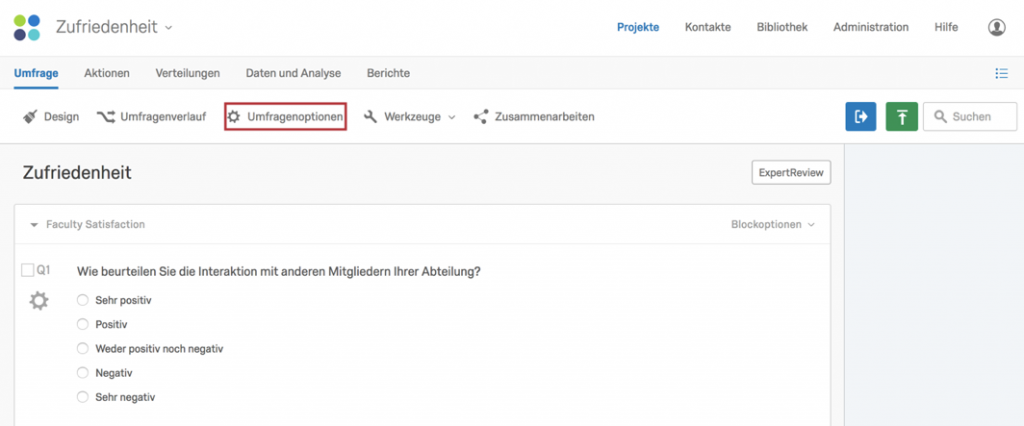This screenshot has height=426, width=1024.
Task: Open the Zufriedenheit project dropdown arrow
Action: 168,28
